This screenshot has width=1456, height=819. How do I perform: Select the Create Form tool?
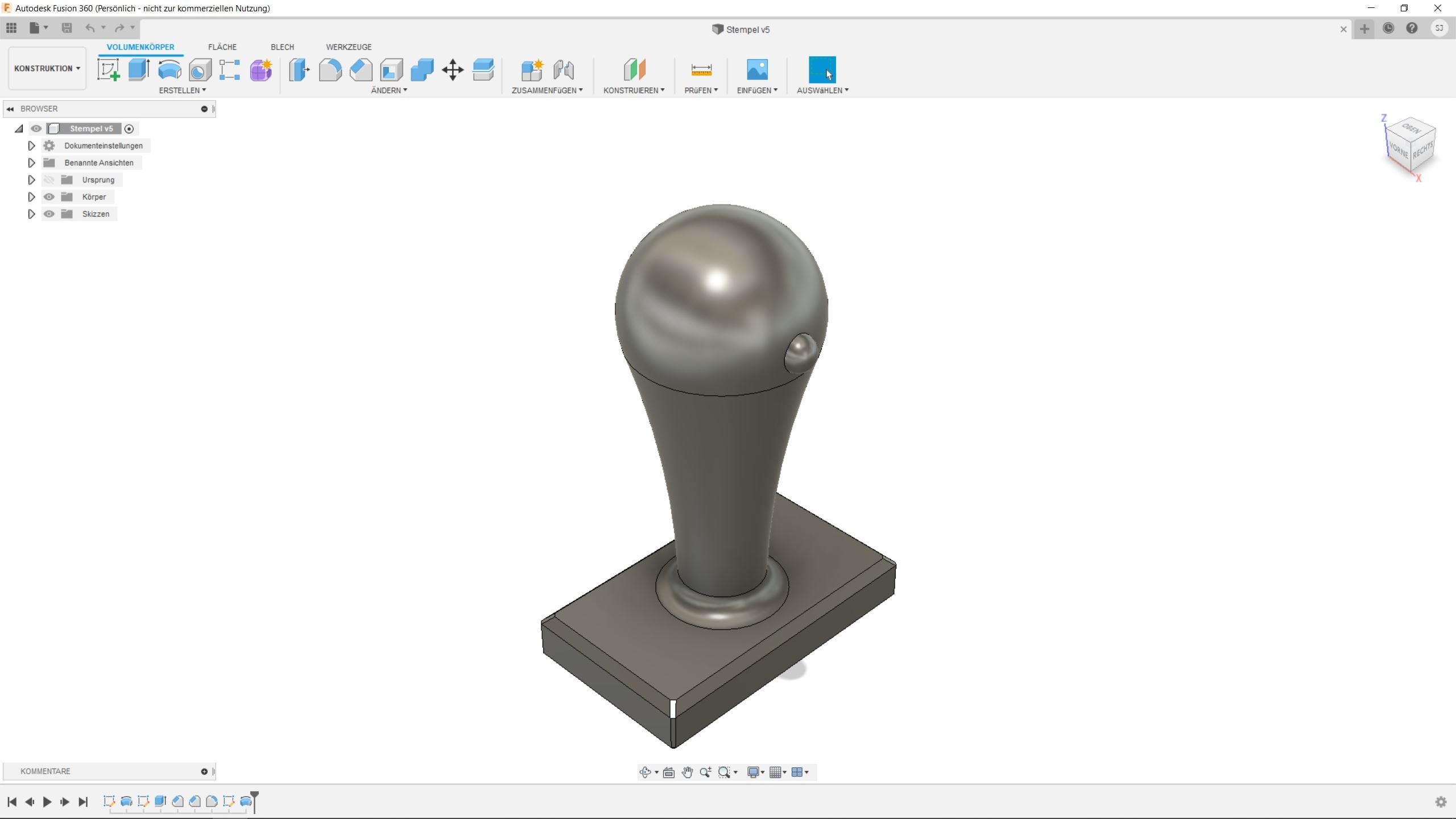pyautogui.click(x=261, y=70)
